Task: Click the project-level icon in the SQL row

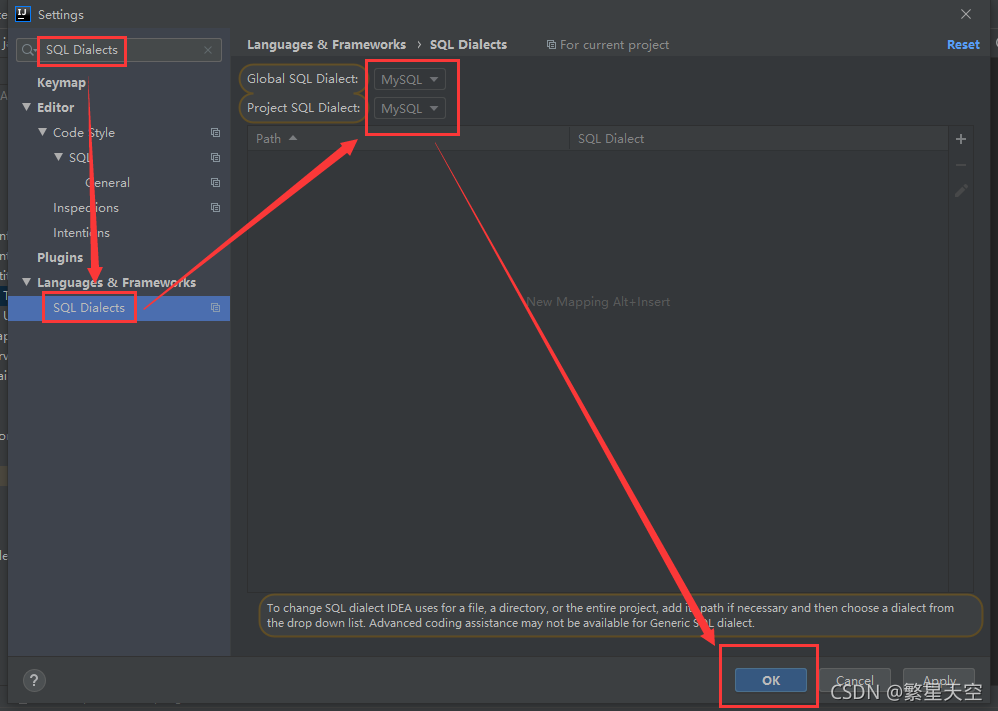Action: click(215, 157)
